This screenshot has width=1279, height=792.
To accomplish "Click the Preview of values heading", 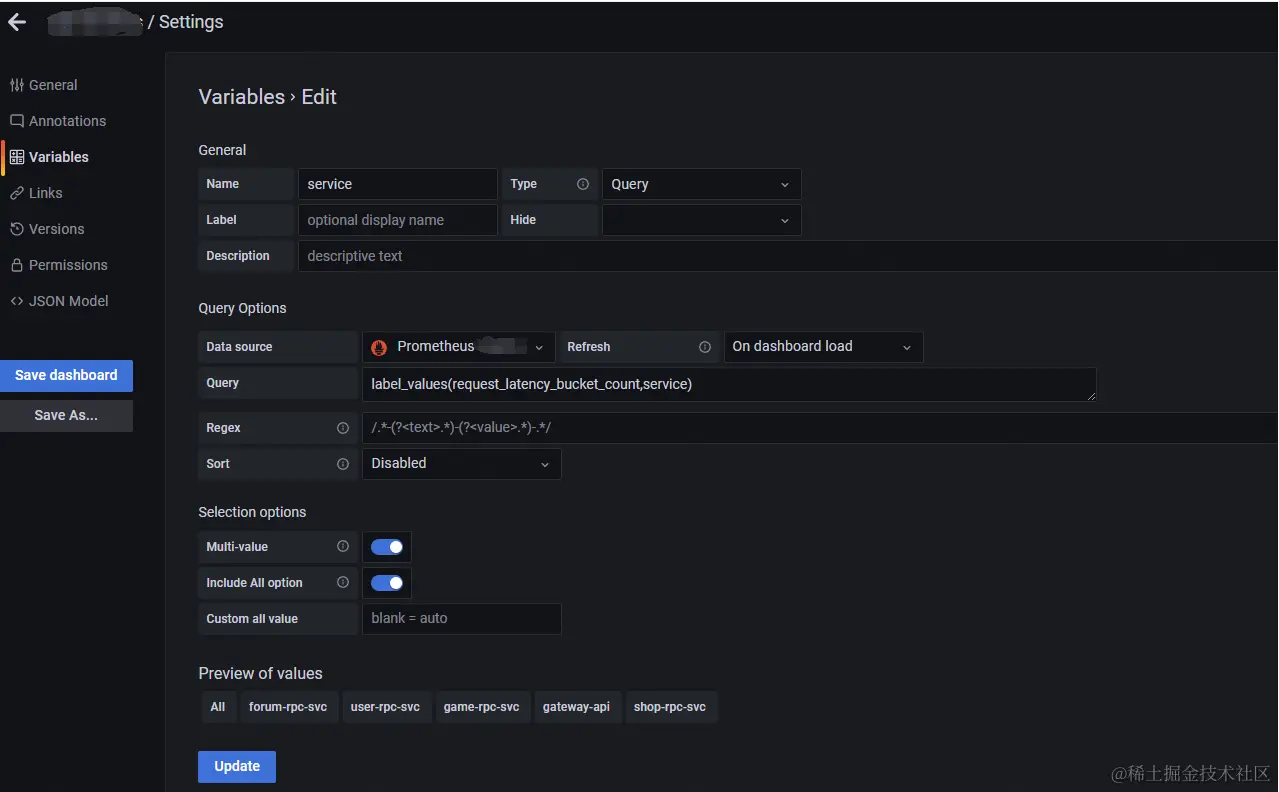I will (260, 673).
